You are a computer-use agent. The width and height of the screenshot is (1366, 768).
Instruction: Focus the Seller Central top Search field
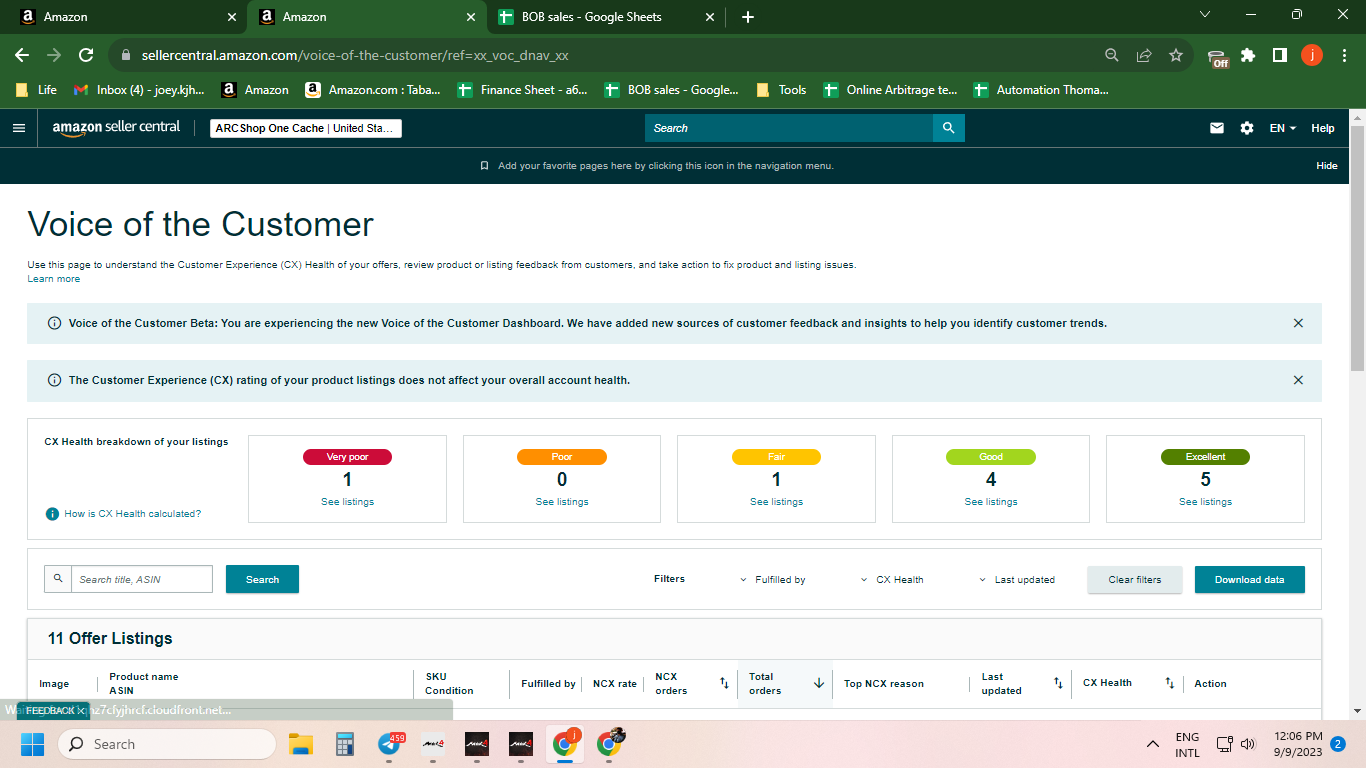(x=789, y=128)
